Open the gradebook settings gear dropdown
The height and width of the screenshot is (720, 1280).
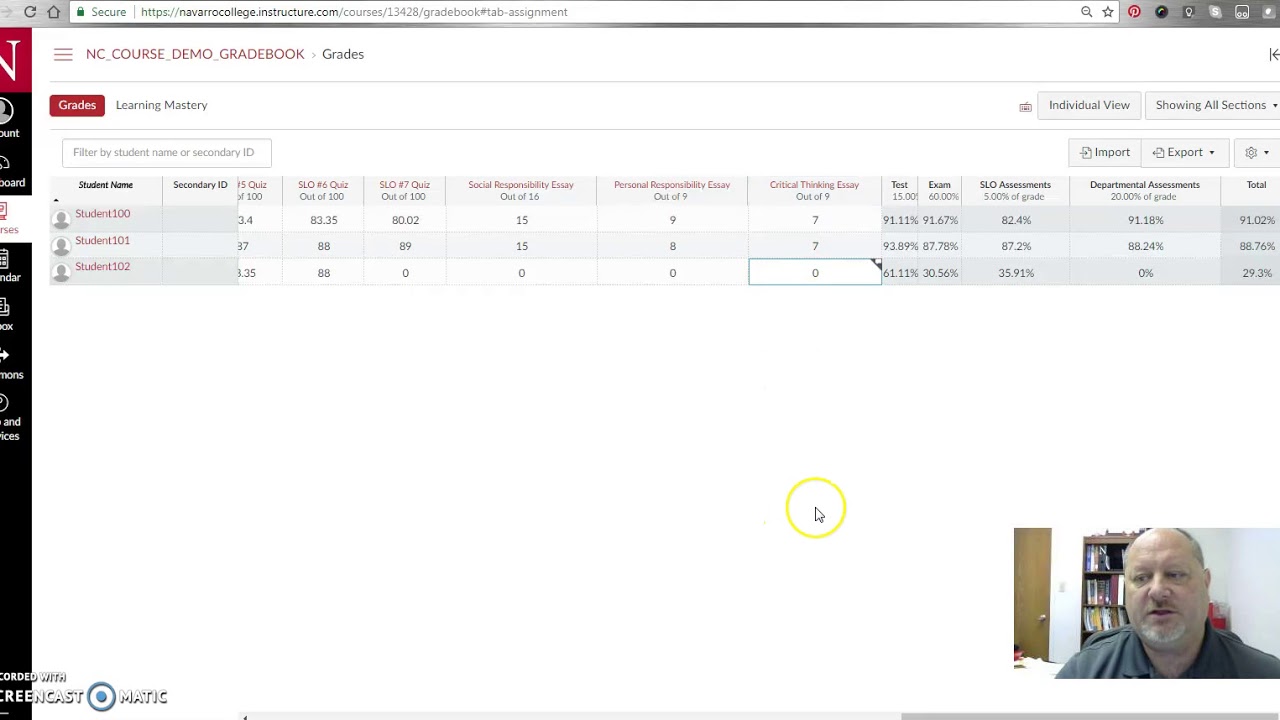tap(1256, 152)
